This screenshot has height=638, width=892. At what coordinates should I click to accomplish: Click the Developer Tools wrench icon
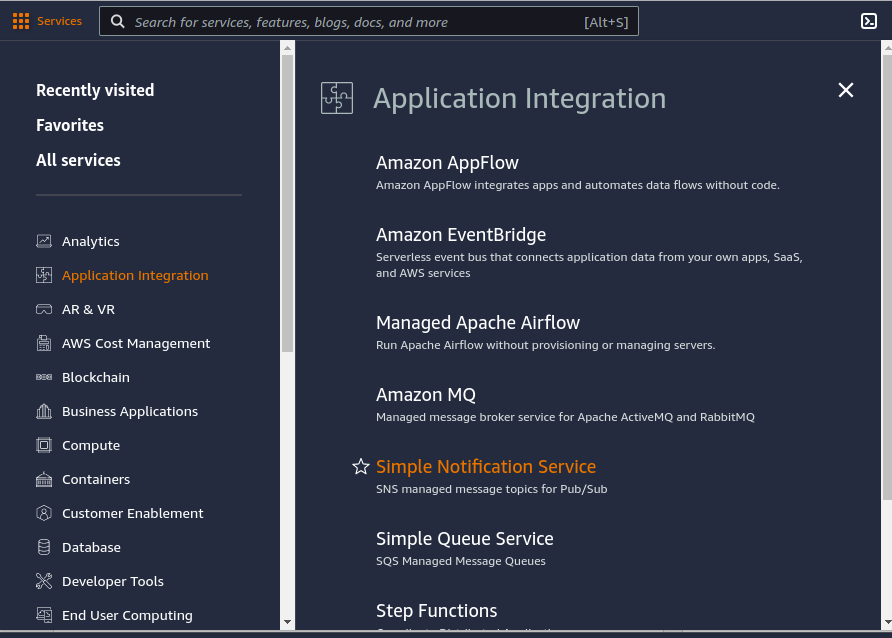44,581
